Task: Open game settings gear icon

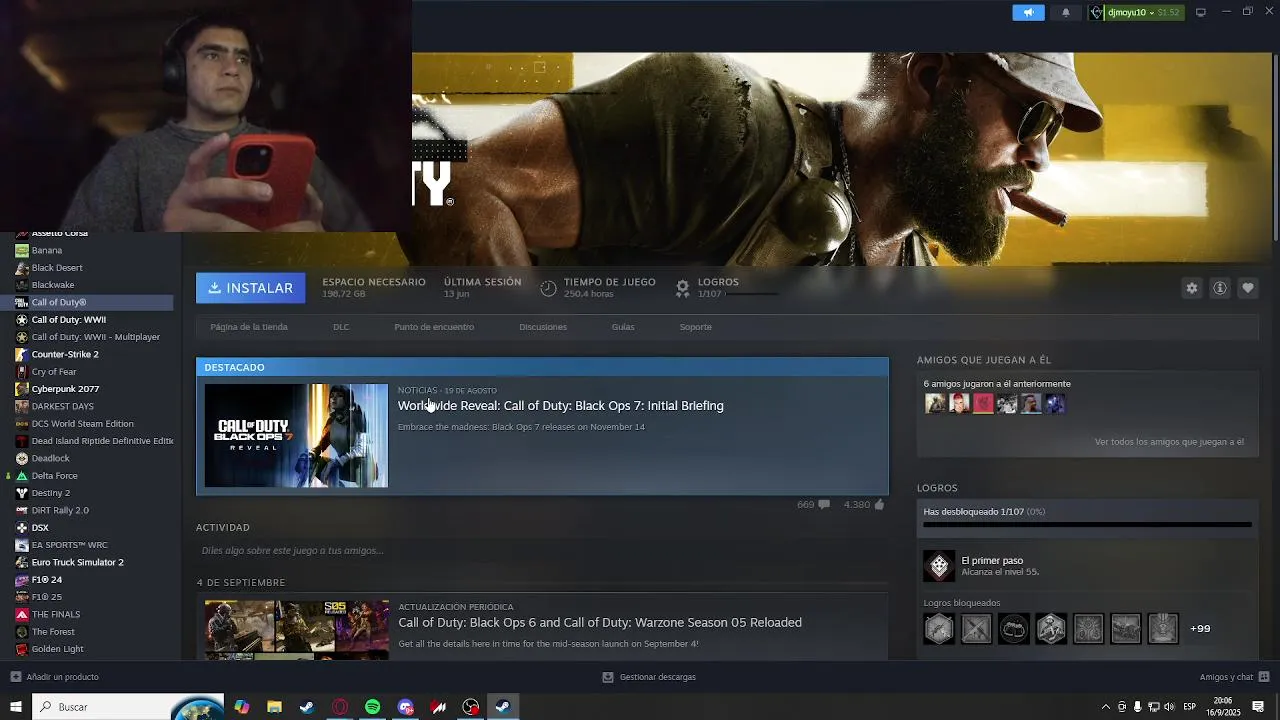Action: pos(1192,288)
